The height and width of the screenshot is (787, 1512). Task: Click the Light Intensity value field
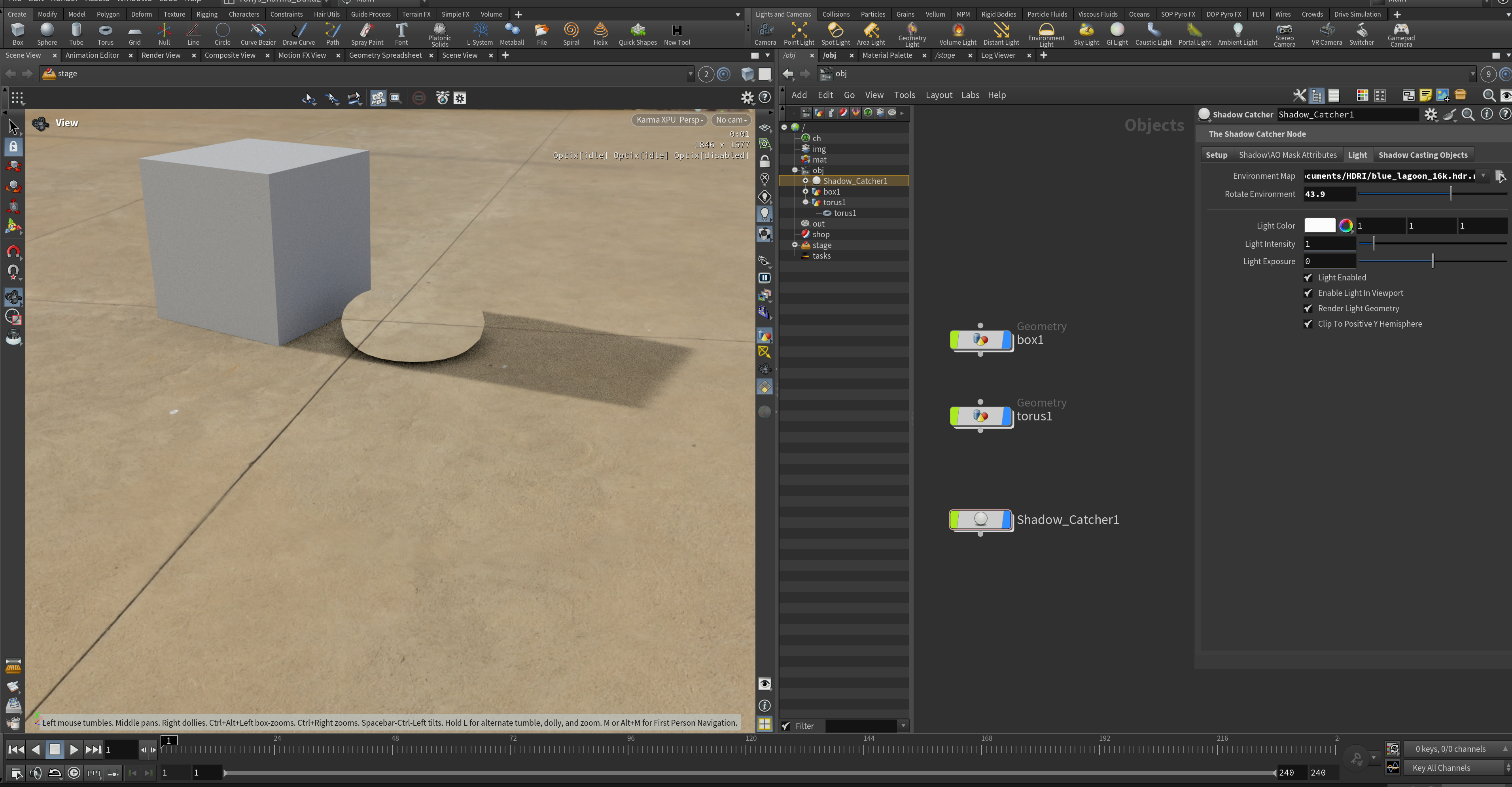tap(1329, 244)
